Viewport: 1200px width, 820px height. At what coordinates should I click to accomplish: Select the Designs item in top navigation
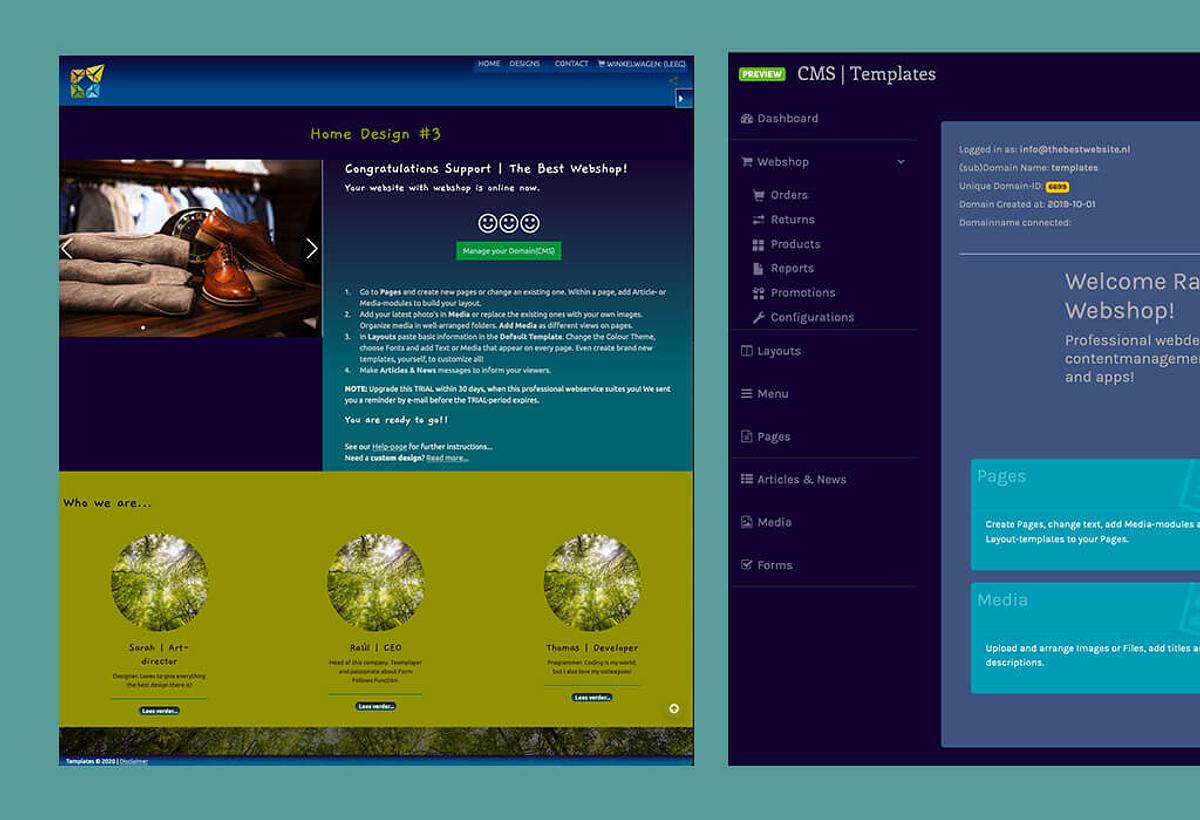524,64
